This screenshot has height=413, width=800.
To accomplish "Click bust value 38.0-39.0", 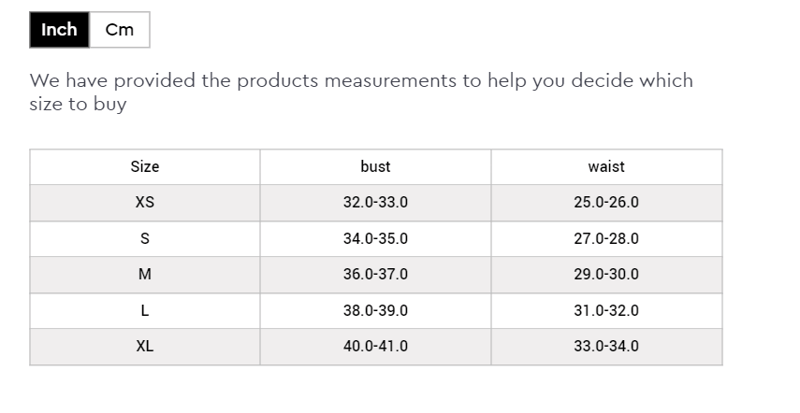I will [375, 311].
